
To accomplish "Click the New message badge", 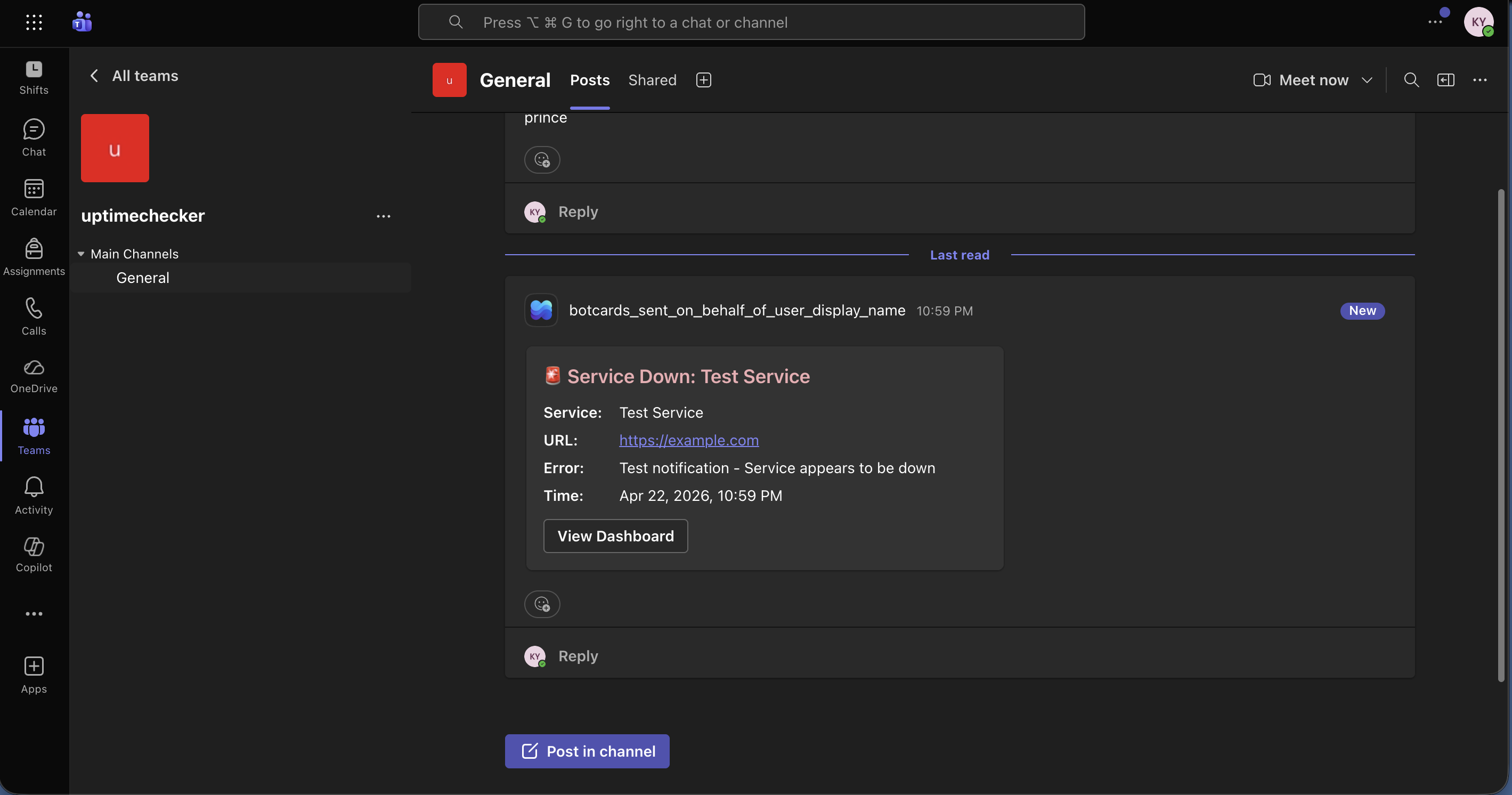I will (x=1362, y=311).
